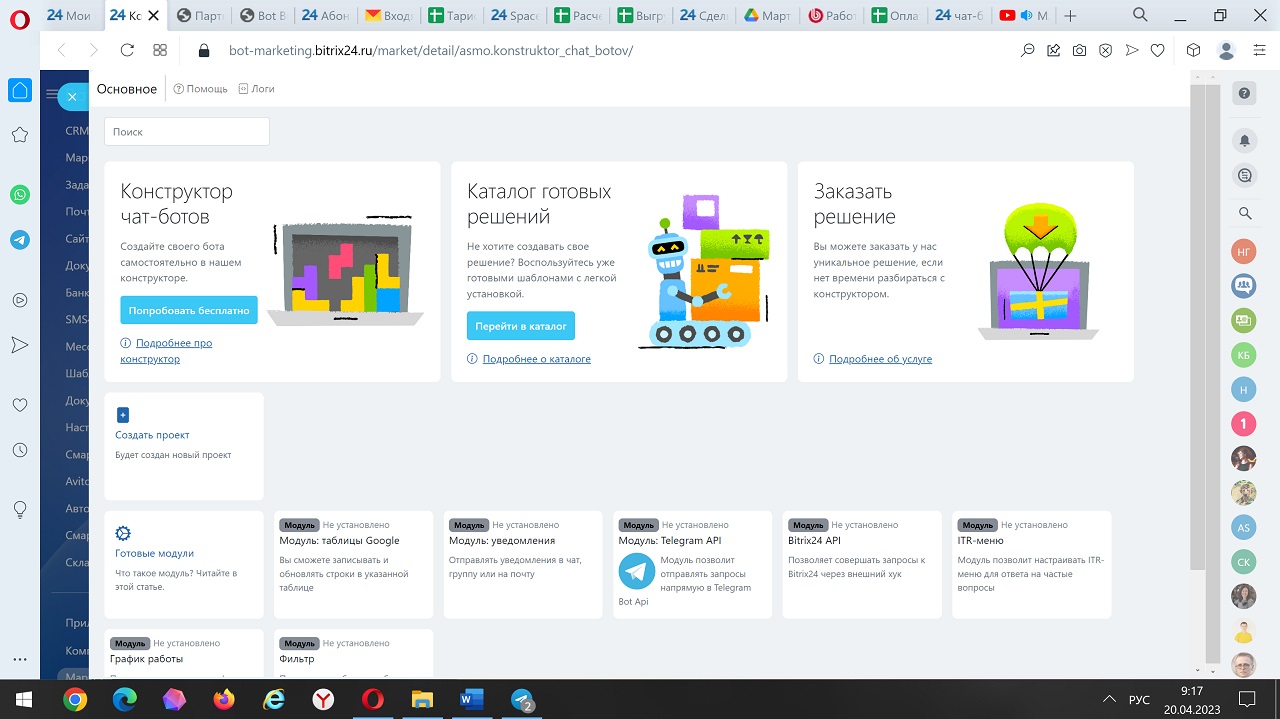This screenshot has width=1280, height=719.
Task: Click the Попробовать бесплатно button
Action: [x=189, y=310]
